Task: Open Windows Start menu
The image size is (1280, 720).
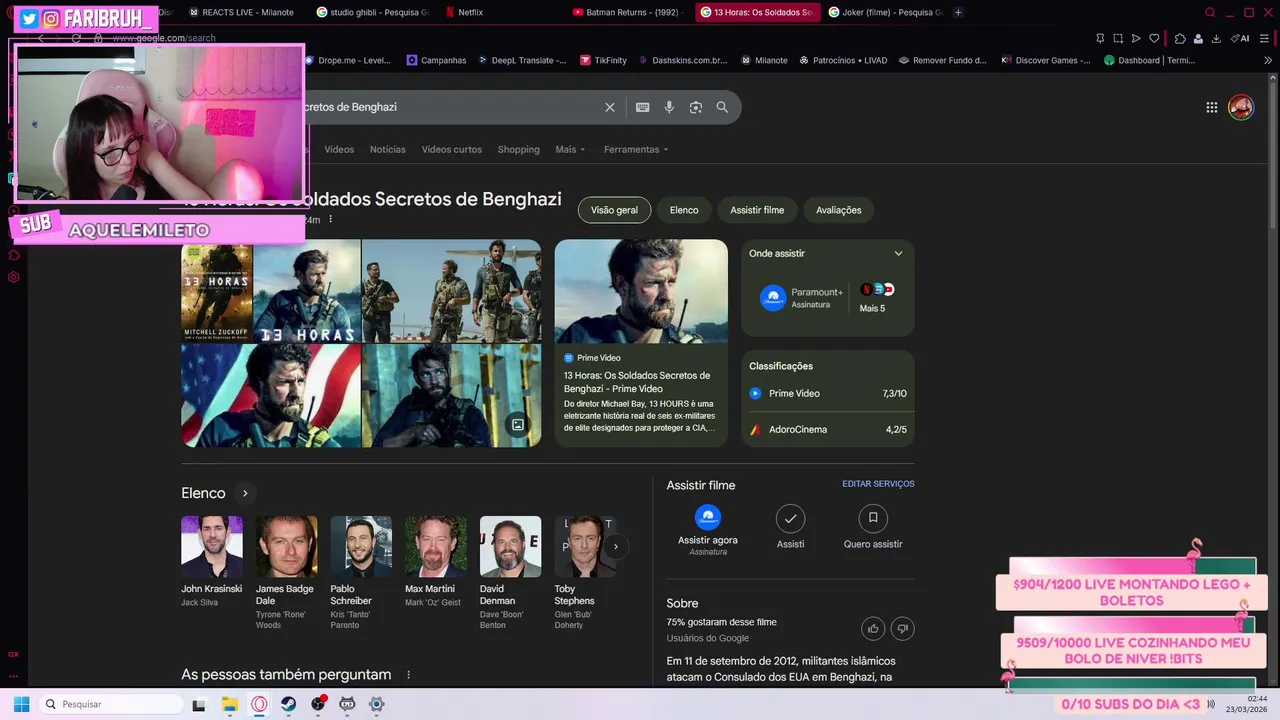Action: pyautogui.click(x=21, y=704)
